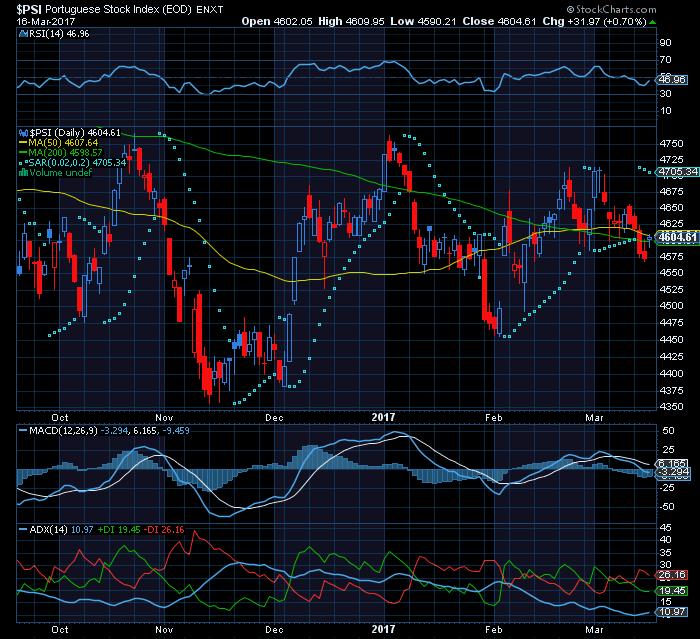Click the green MA(200) legend swatch
Image resolution: width=700 pixels, height=639 pixels.
23,153
